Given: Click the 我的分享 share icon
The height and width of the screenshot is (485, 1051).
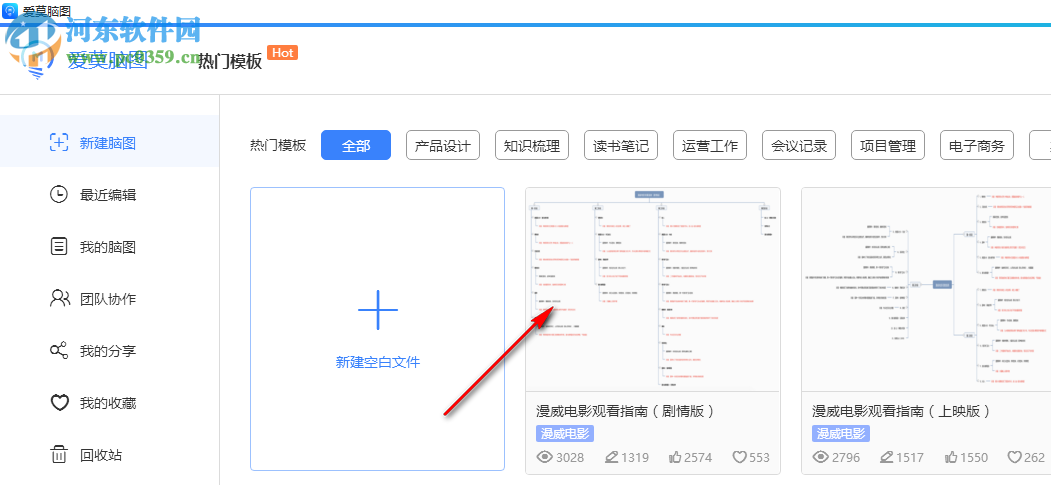Looking at the screenshot, I should (x=59, y=350).
